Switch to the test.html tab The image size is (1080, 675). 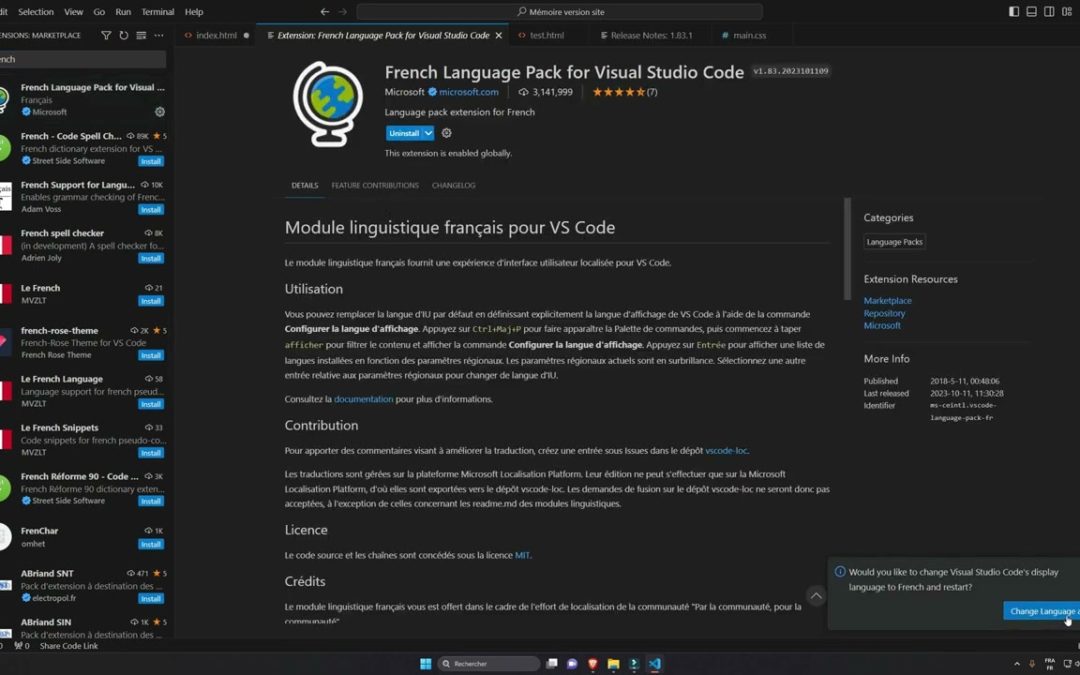pyautogui.click(x=547, y=35)
